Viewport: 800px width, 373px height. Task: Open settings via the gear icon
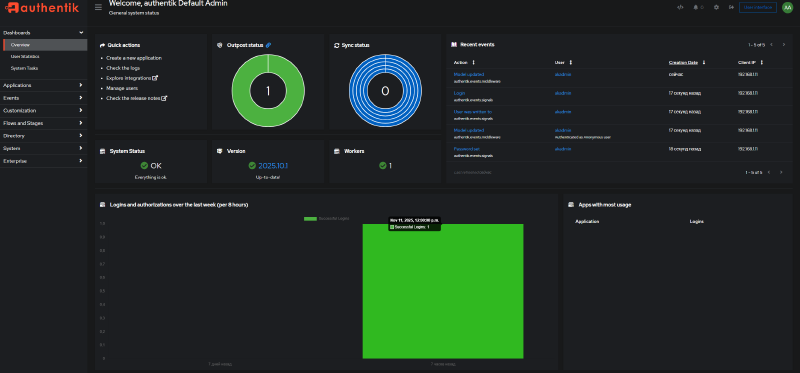coord(716,7)
